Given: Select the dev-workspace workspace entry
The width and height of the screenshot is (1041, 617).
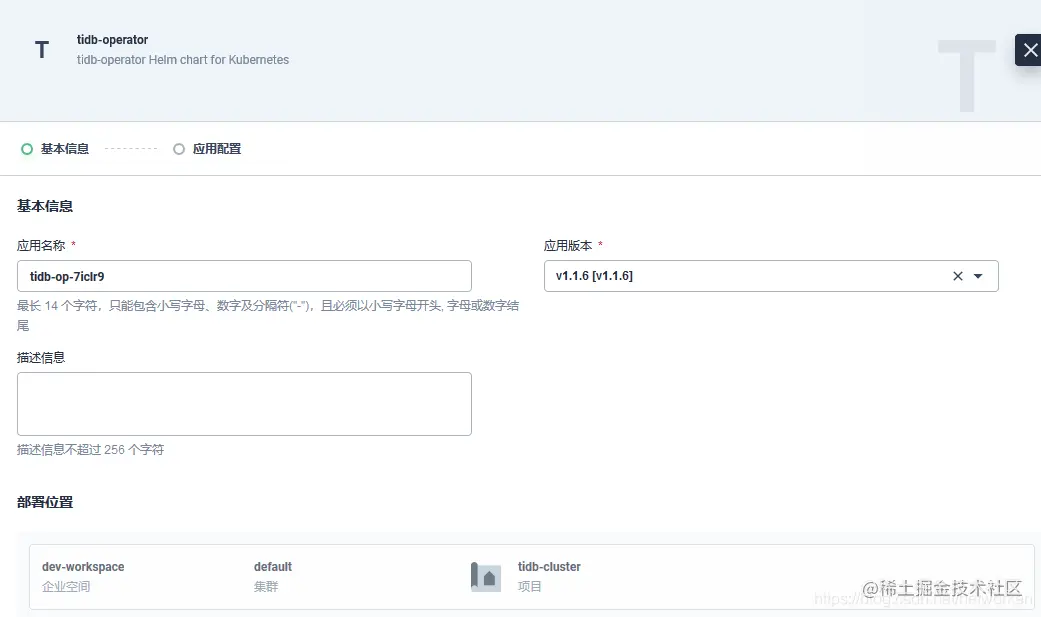Looking at the screenshot, I should (83, 576).
